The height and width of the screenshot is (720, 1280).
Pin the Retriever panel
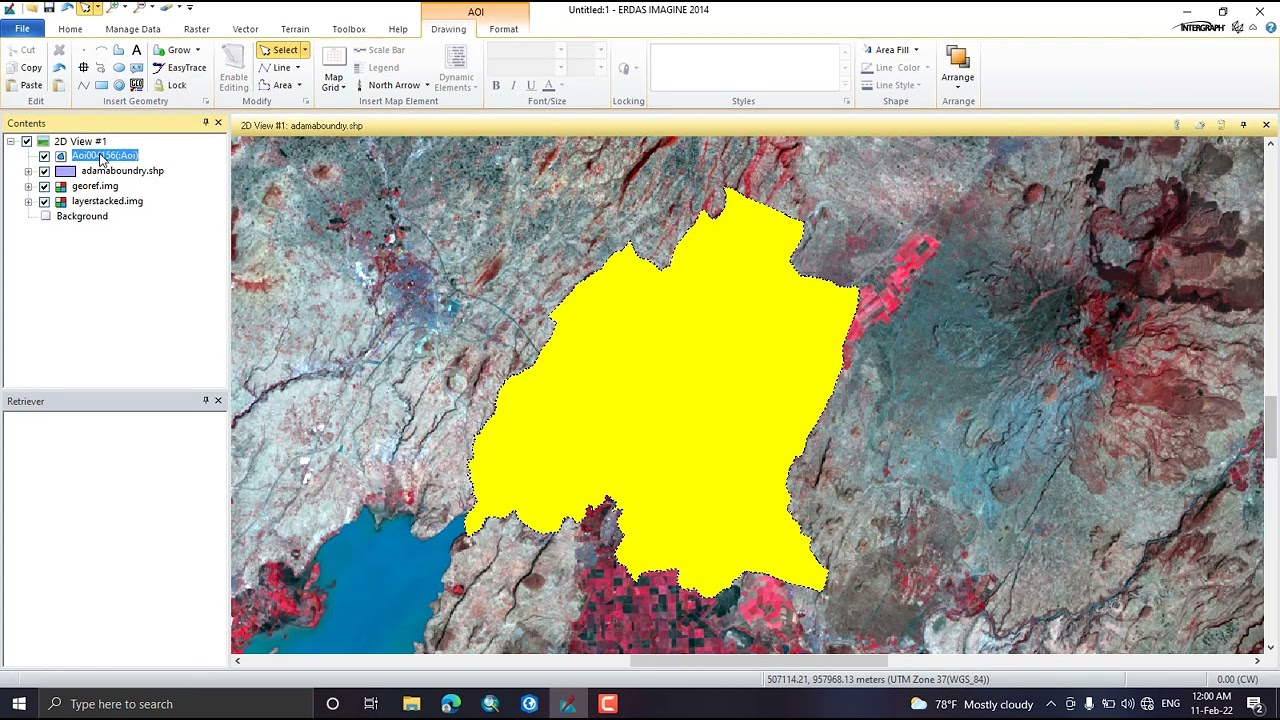click(x=206, y=400)
